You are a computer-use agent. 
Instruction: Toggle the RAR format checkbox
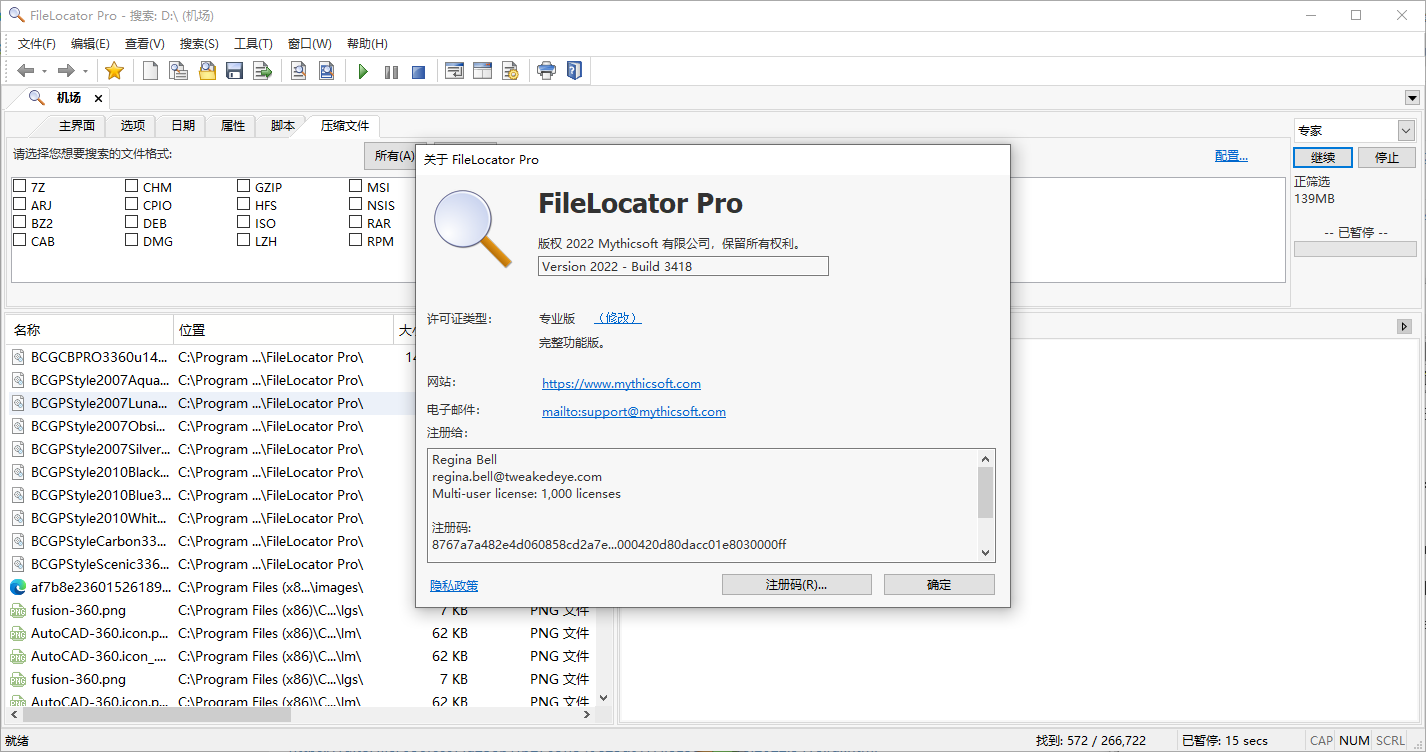pyautogui.click(x=355, y=222)
